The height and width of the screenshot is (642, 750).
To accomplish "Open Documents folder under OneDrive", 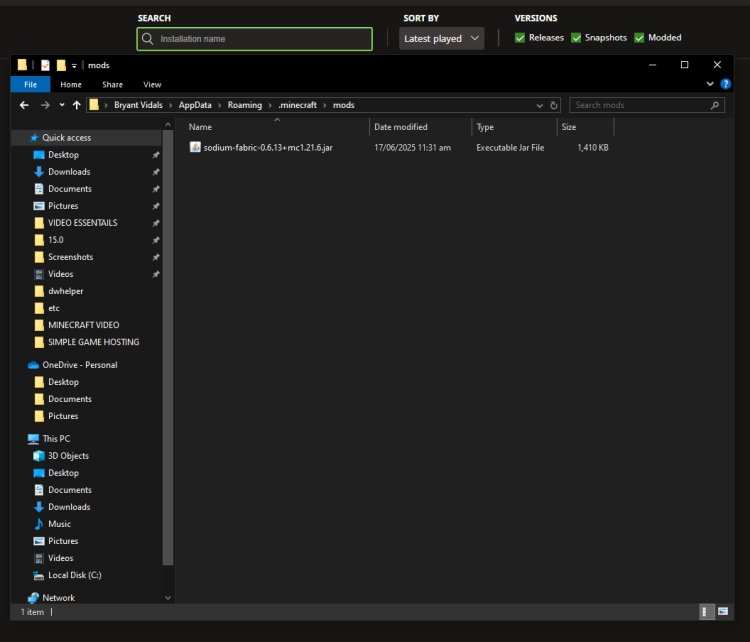I will tap(70, 399).
